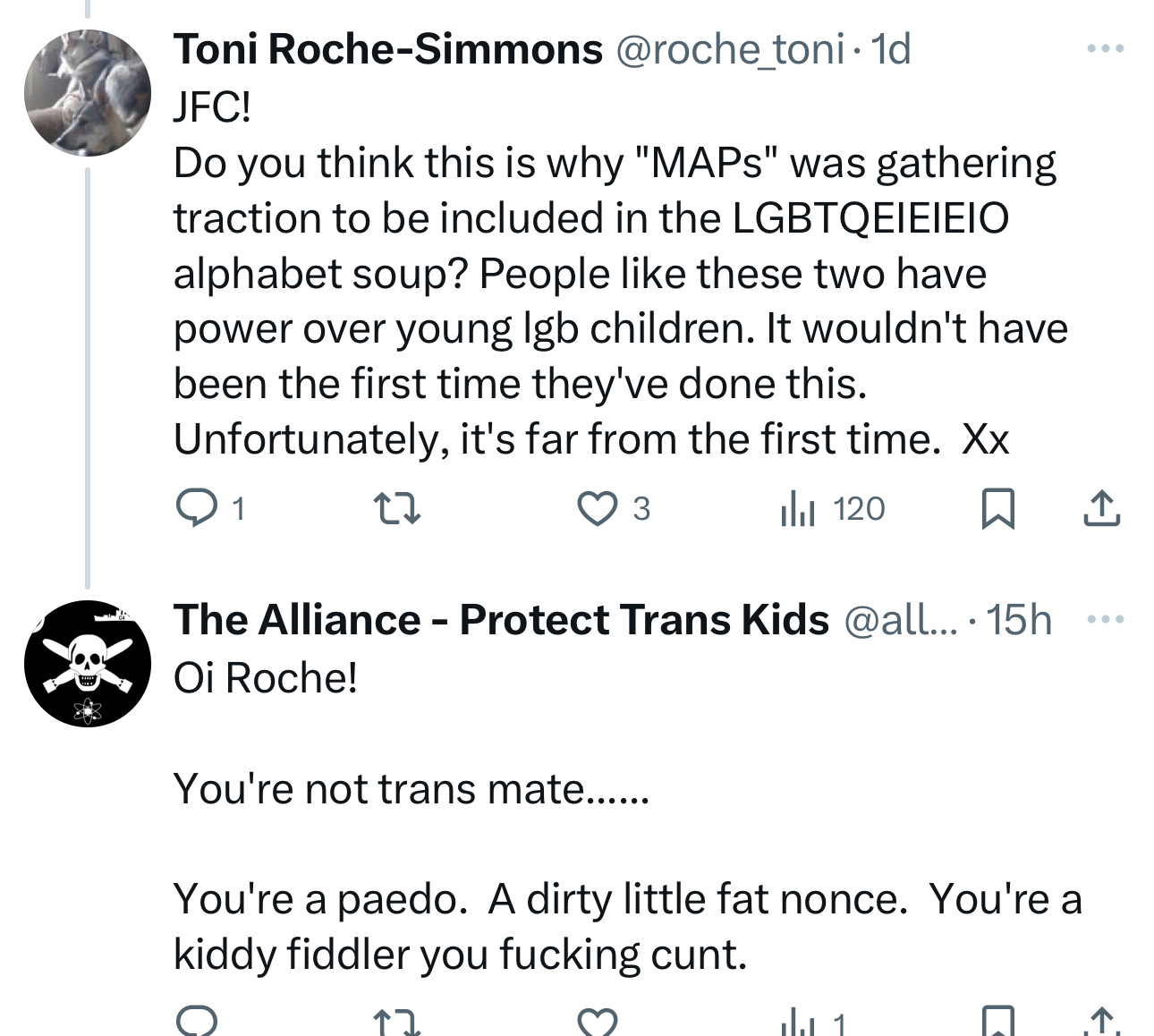
Task: Click the 15h timestamp on the reply
Action: click(1019, 620)
